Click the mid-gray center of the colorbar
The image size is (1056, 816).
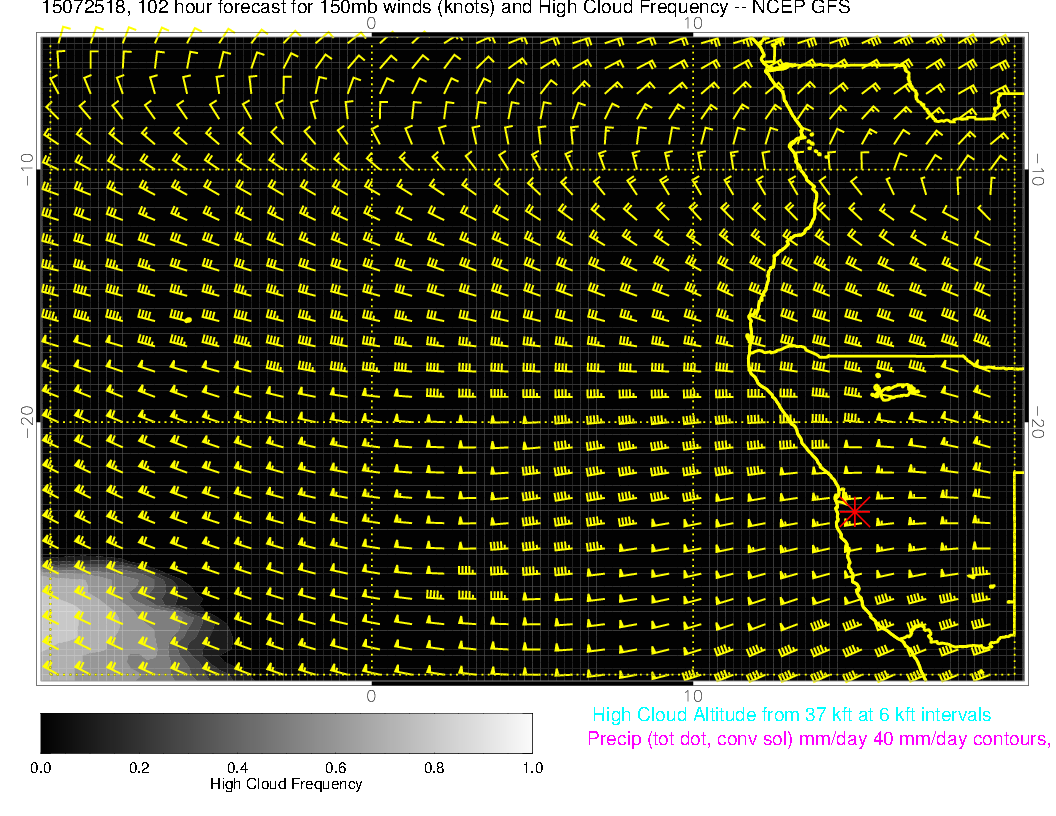pyautogui.click(x=286, y=732)
